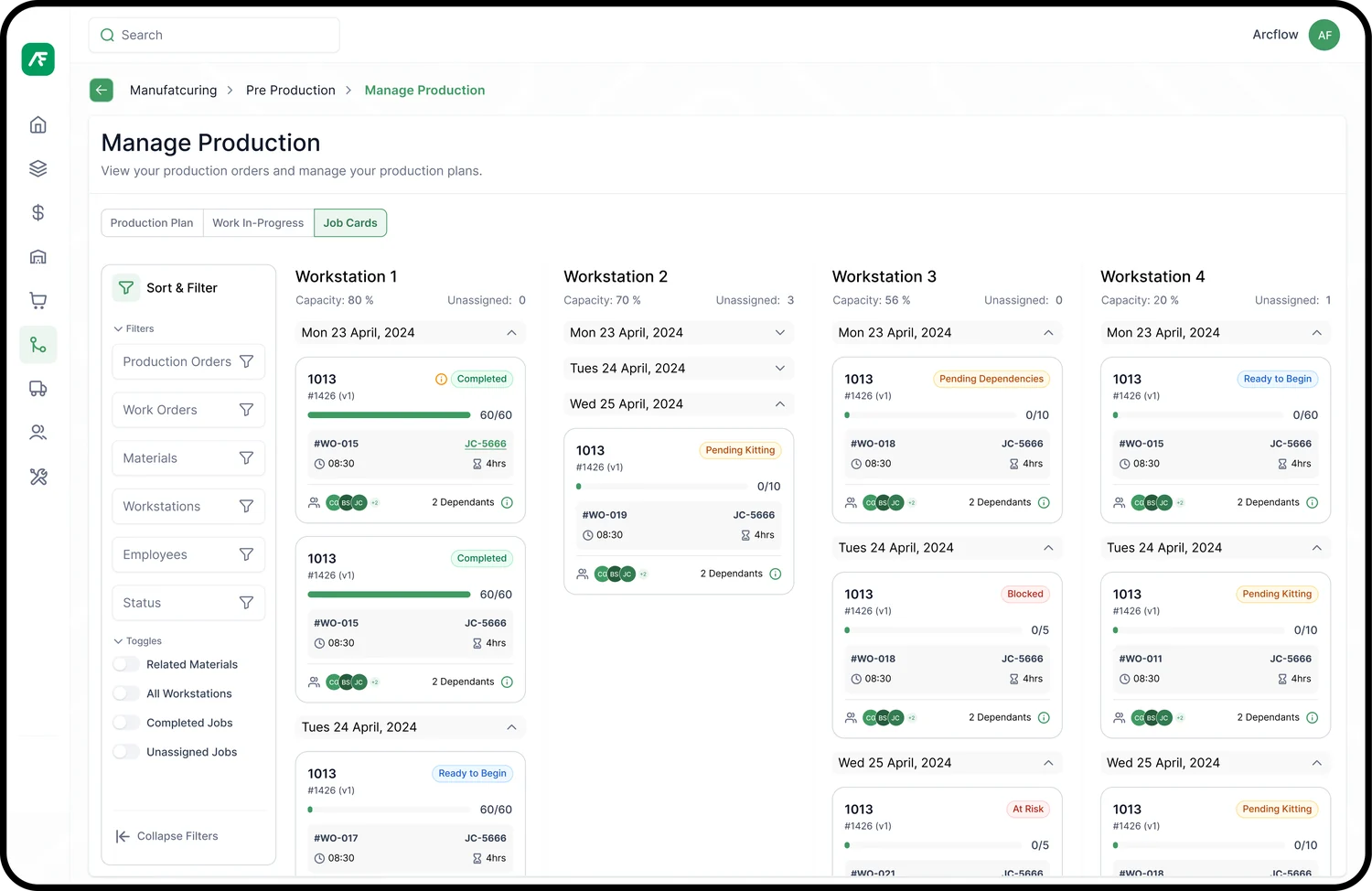
Task: Click the Workstation 3 heading
Action: coord(884,276)
